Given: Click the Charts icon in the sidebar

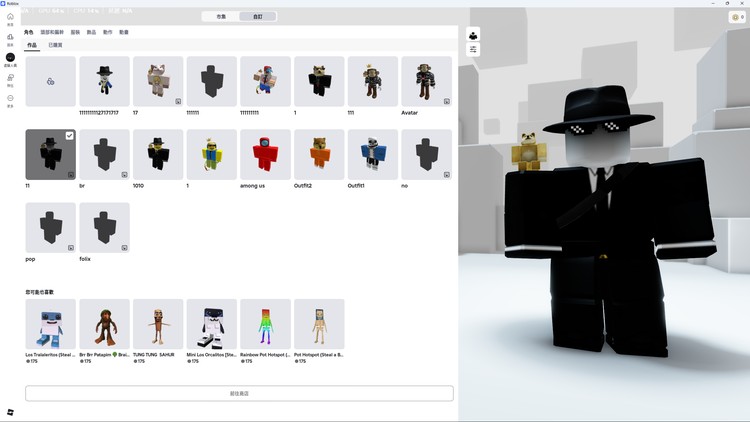Looking at the screenshot, I should (10, 38).
